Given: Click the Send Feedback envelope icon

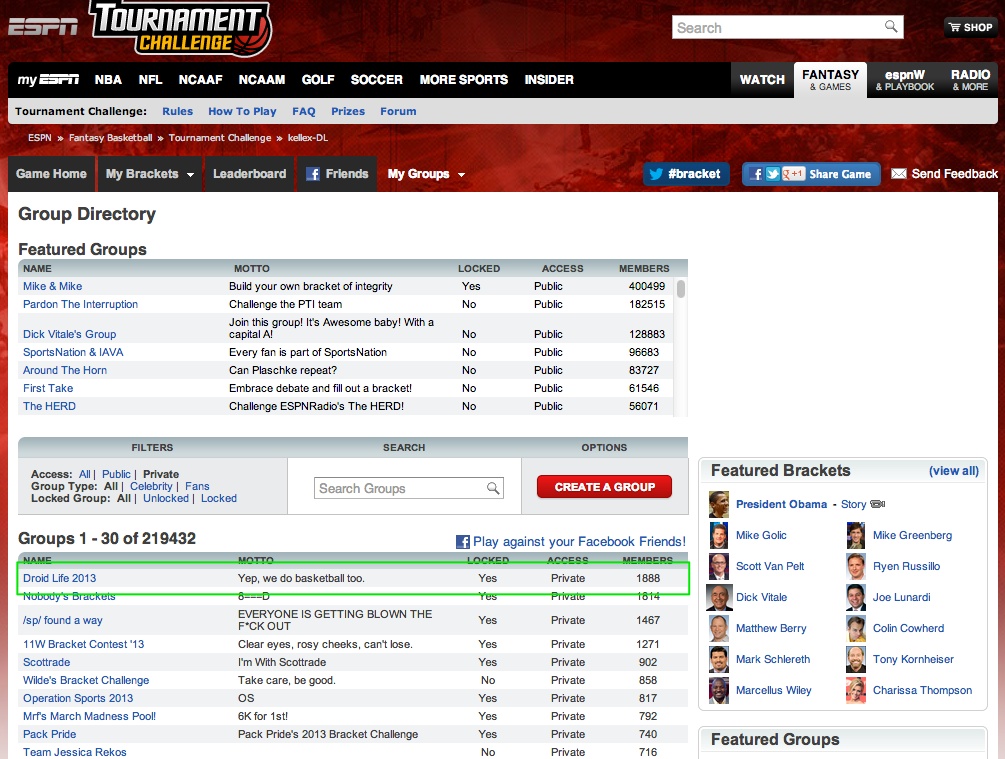Looking at the screenshot, I should (x=899, y=174).
